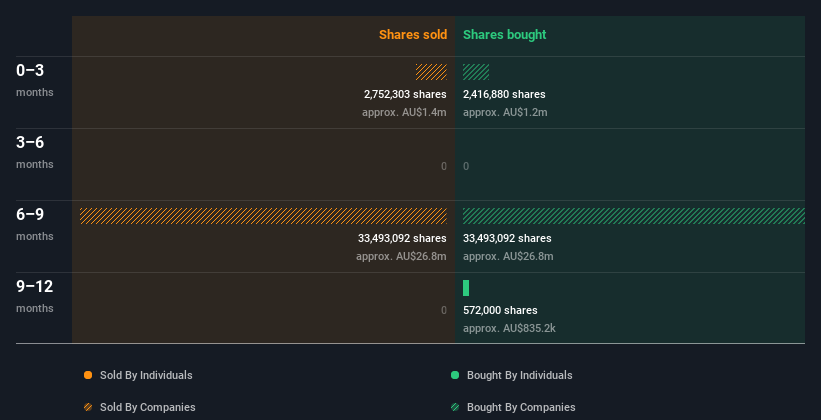This screenshot has width=821, height=420.
Task: Click the approx. AU$835.2k text
Action: pos(509,329)
